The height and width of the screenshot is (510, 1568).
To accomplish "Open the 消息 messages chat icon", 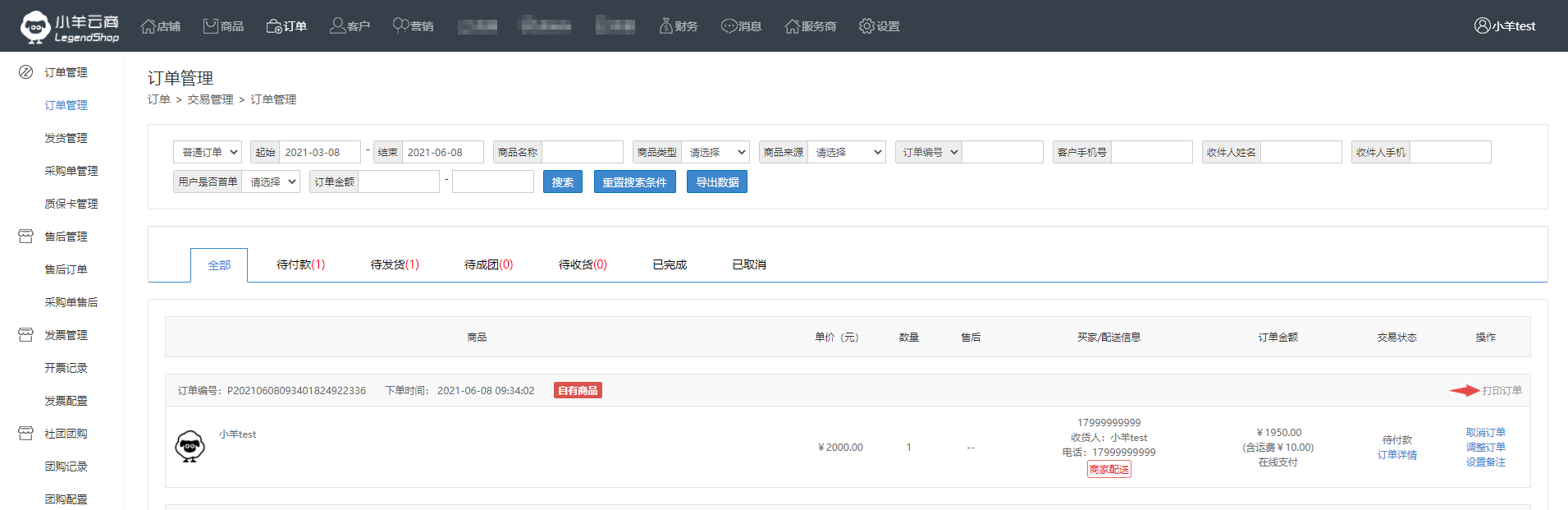I will coord(729,26).
